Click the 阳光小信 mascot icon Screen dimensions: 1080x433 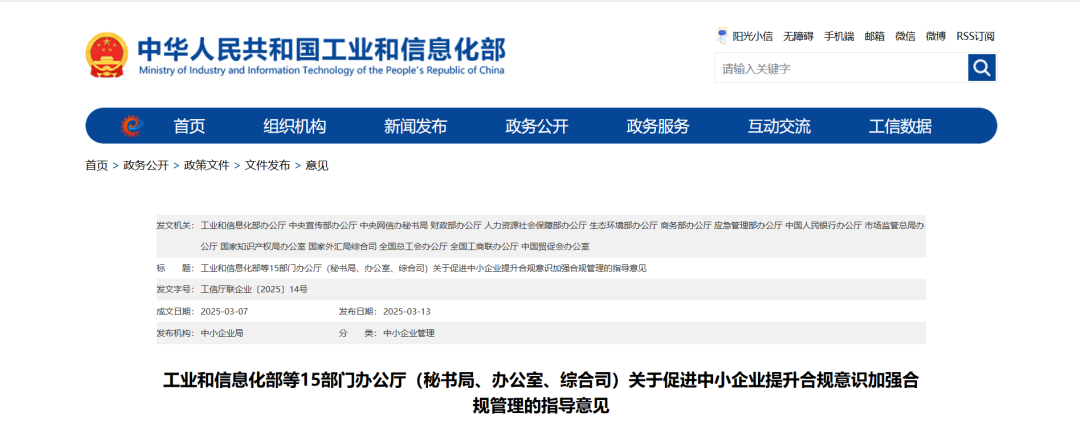[x=722, y=36]
